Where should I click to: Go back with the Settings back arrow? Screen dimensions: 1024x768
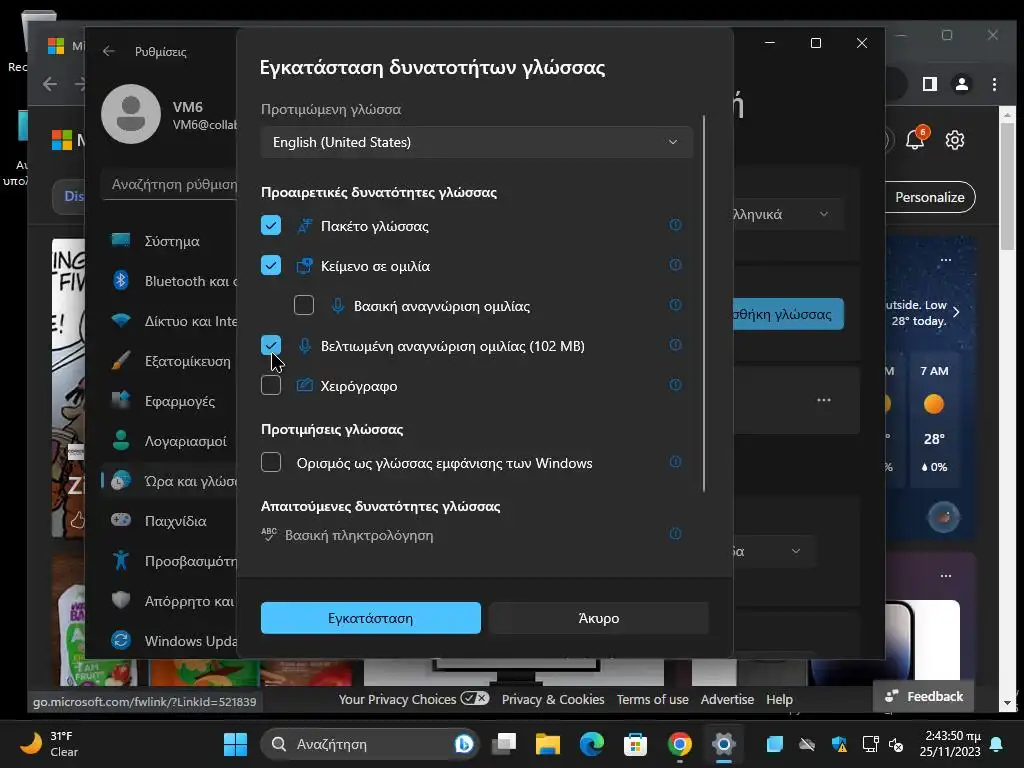108,52
